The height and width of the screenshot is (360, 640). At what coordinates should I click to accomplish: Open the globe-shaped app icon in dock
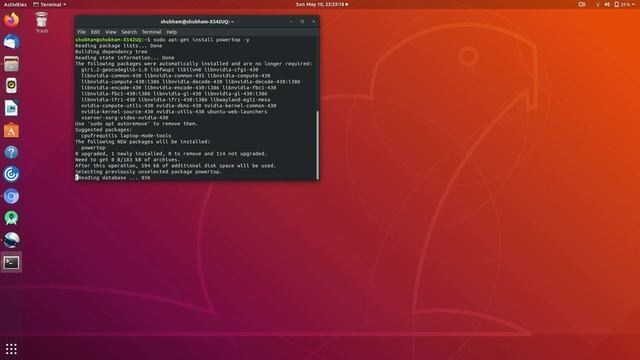(x=11, y=240)
